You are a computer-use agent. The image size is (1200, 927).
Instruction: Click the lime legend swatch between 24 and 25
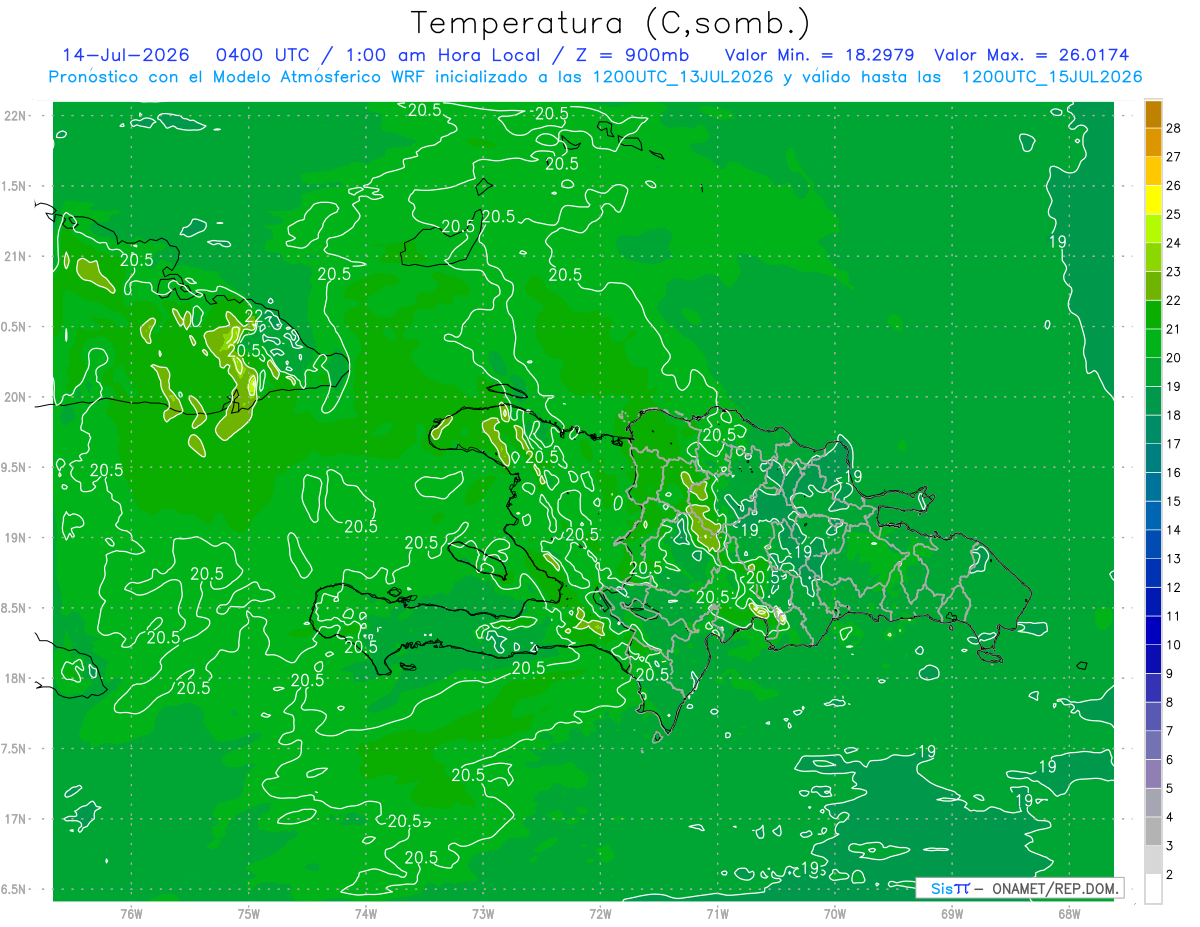1153,229
